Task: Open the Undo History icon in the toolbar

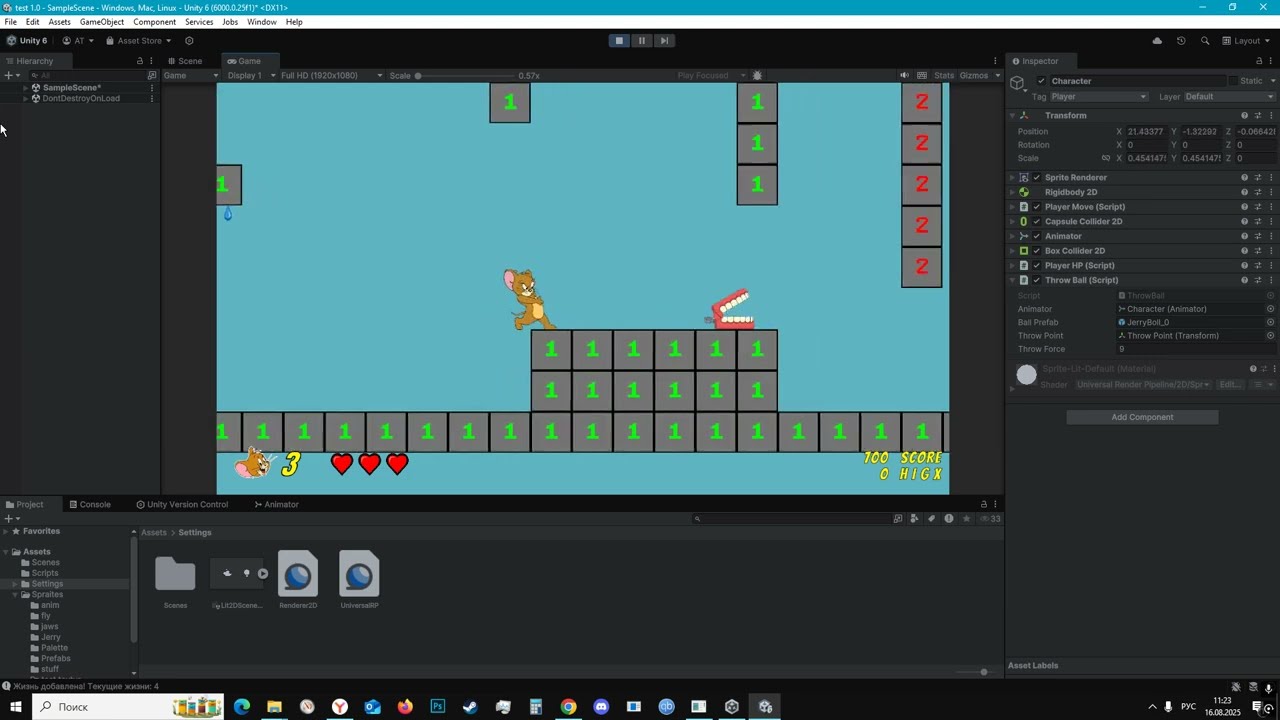Action: pos(1181,41)
